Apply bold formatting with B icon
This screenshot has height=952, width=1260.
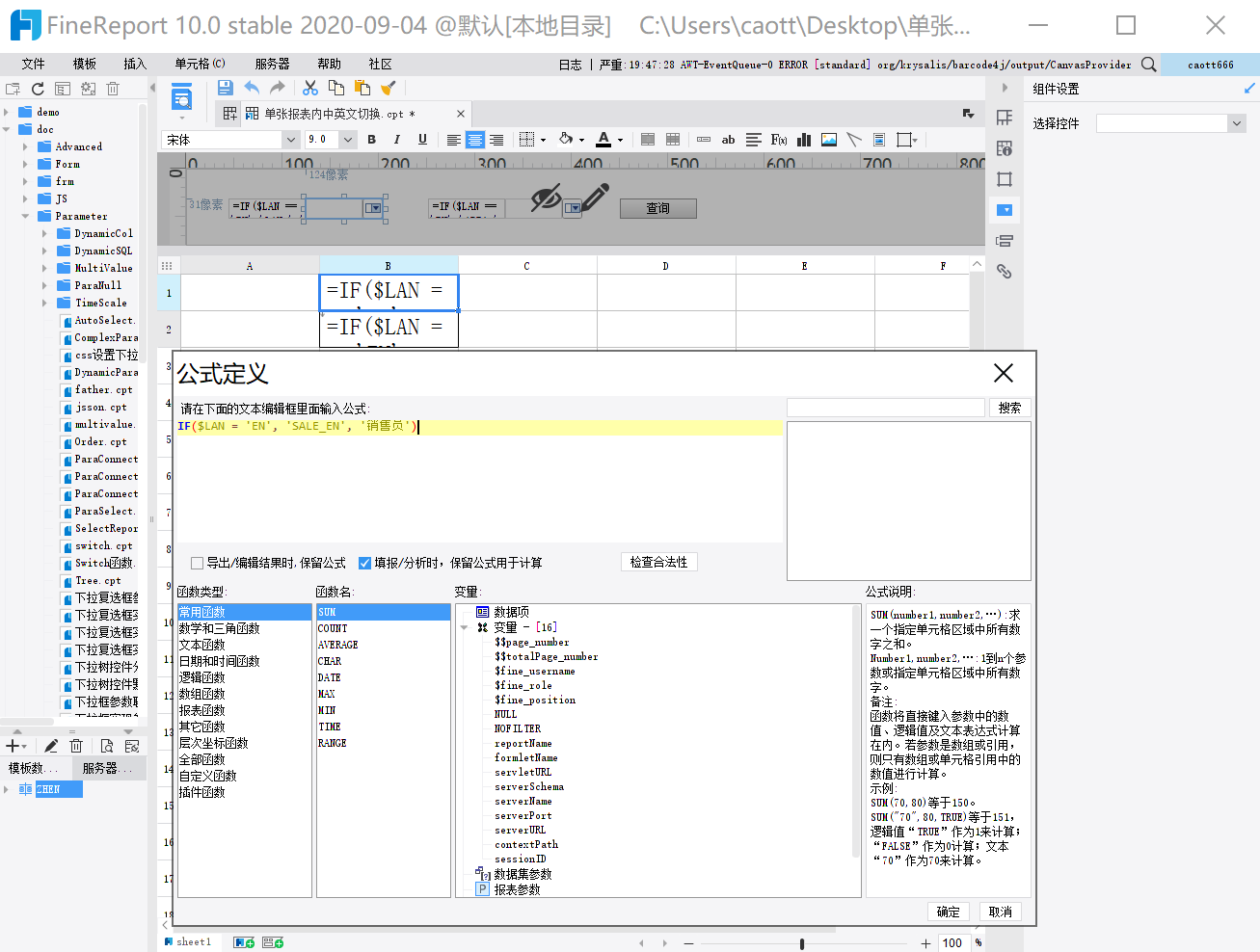coord(371,140)
